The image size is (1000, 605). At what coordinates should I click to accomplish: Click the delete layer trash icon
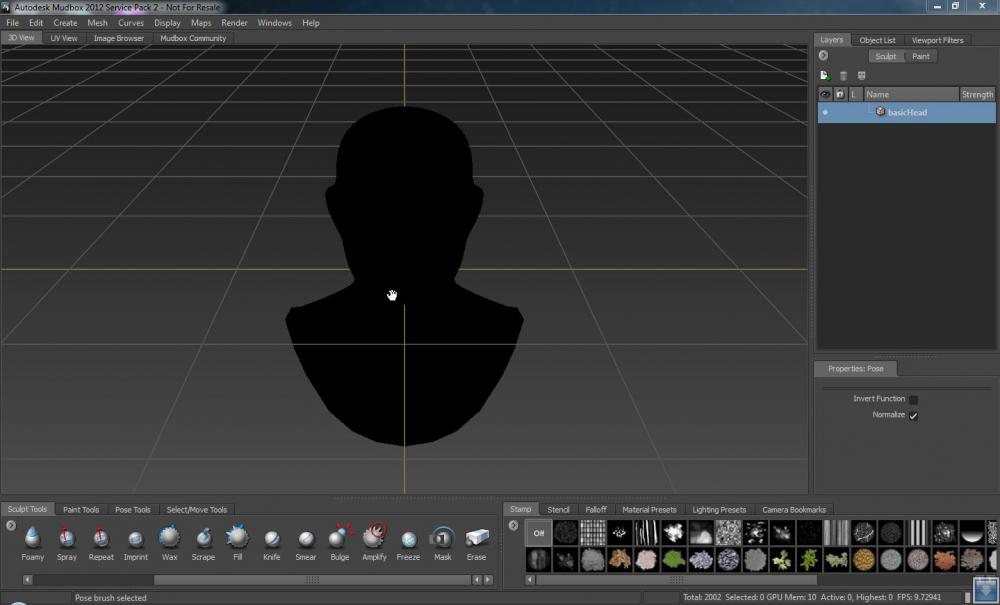coord(843,75)
